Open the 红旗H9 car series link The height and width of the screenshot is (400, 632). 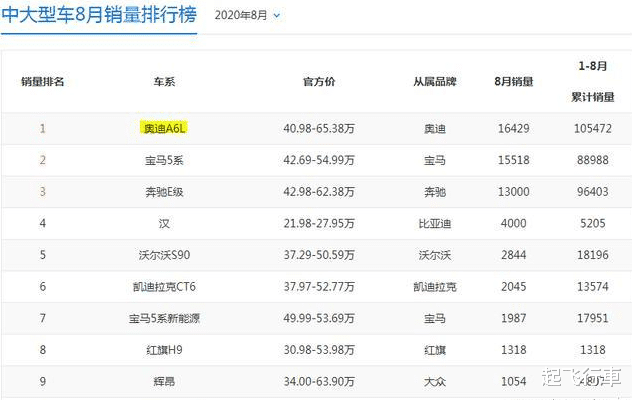(x=164, y=350)
